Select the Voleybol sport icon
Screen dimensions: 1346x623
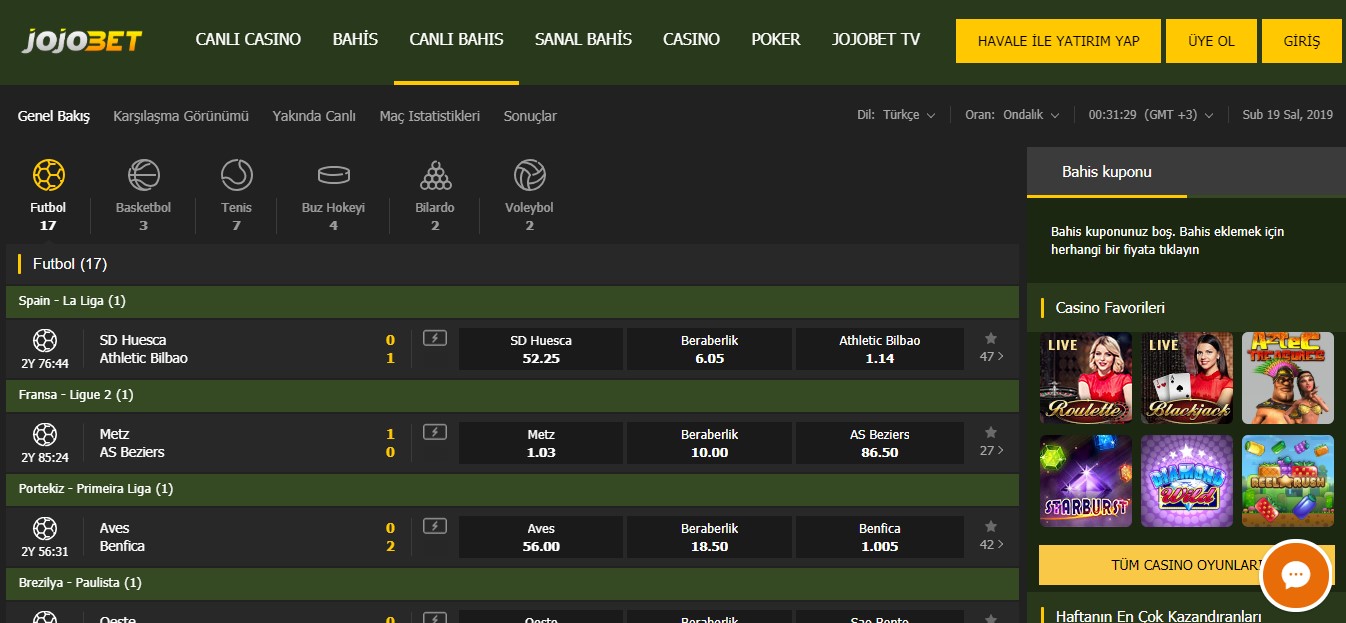tap(529, 176)
